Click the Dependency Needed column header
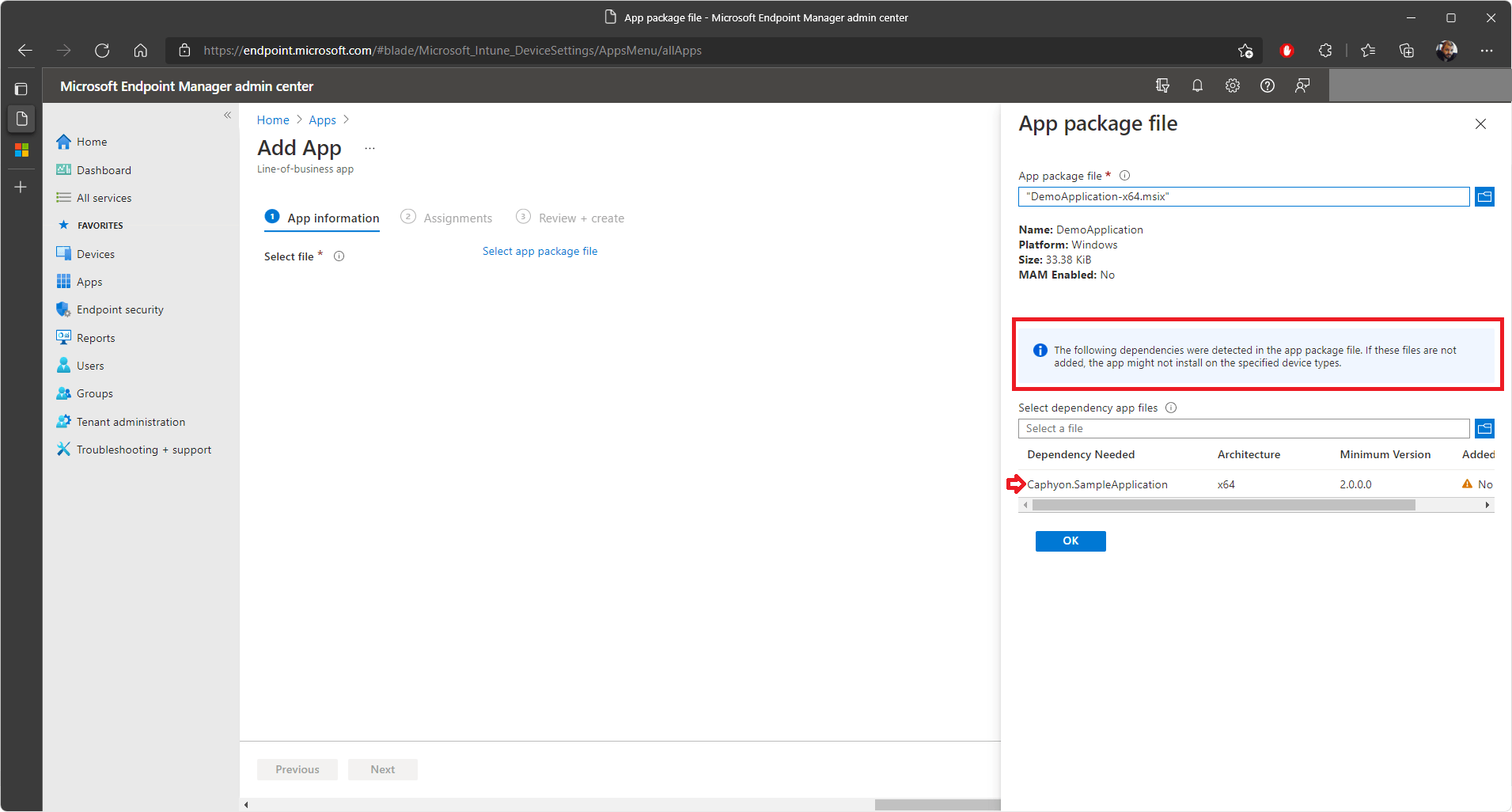 [1081, 454]
